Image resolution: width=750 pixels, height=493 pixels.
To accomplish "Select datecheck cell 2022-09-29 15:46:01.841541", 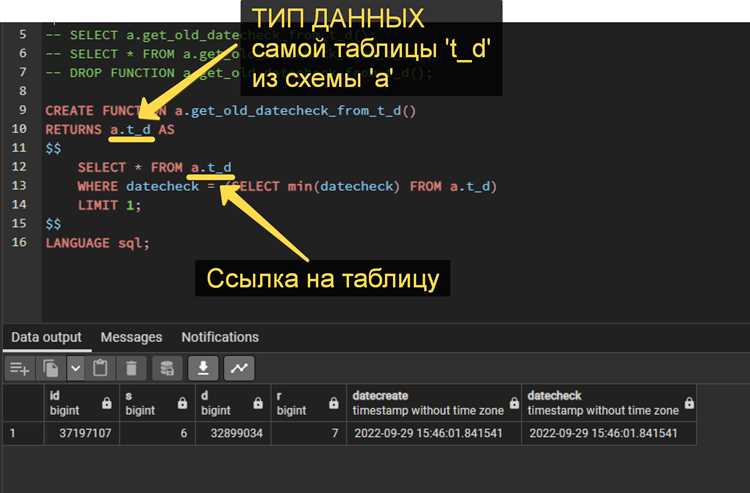I will point(609,433).
